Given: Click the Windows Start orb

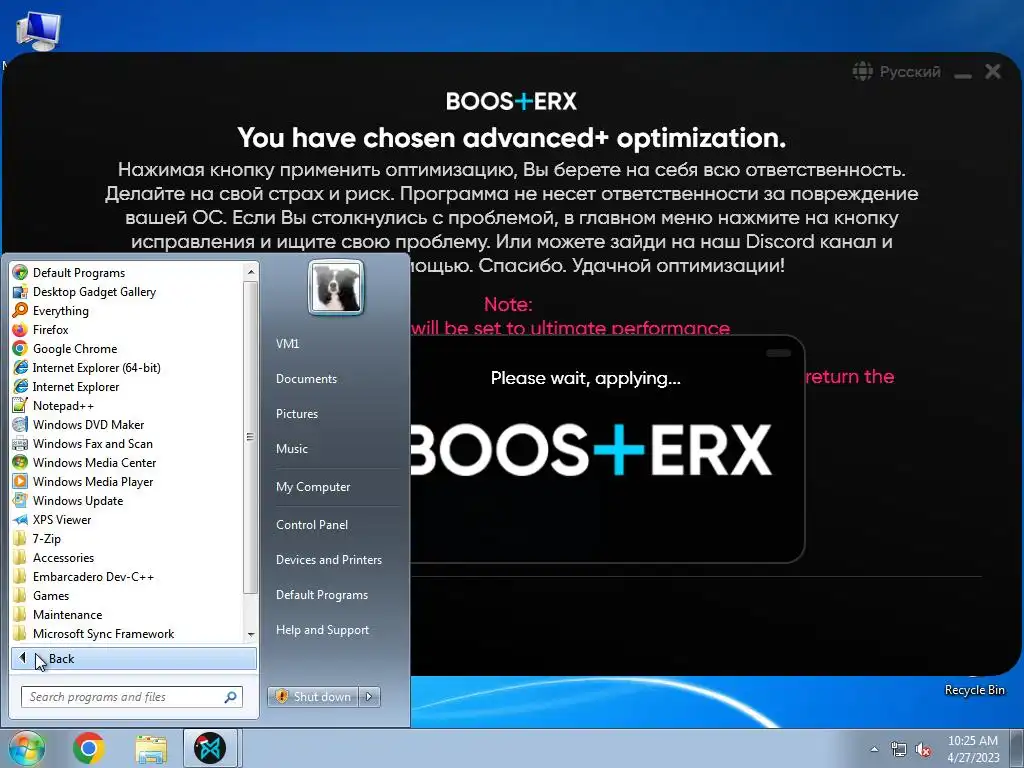Looking at the screenshot, I should (26, 748).
